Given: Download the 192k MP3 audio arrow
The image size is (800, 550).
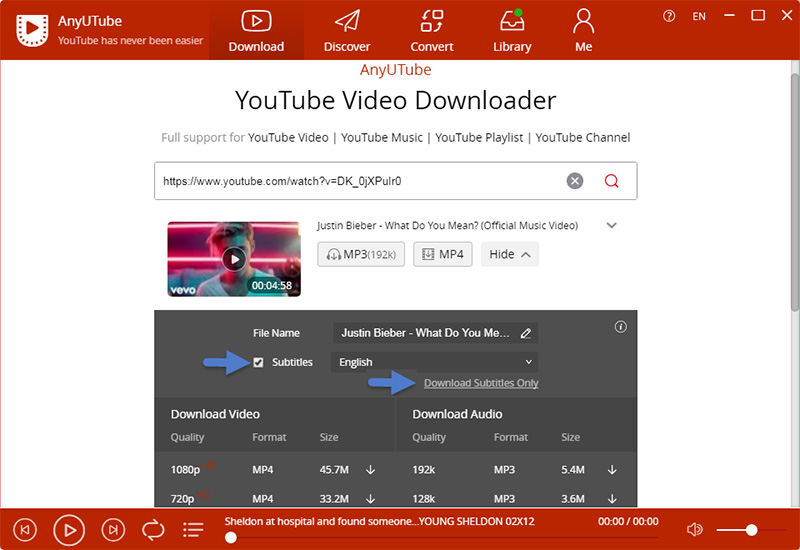Looking at the screenshot, I should click(612, 470).
